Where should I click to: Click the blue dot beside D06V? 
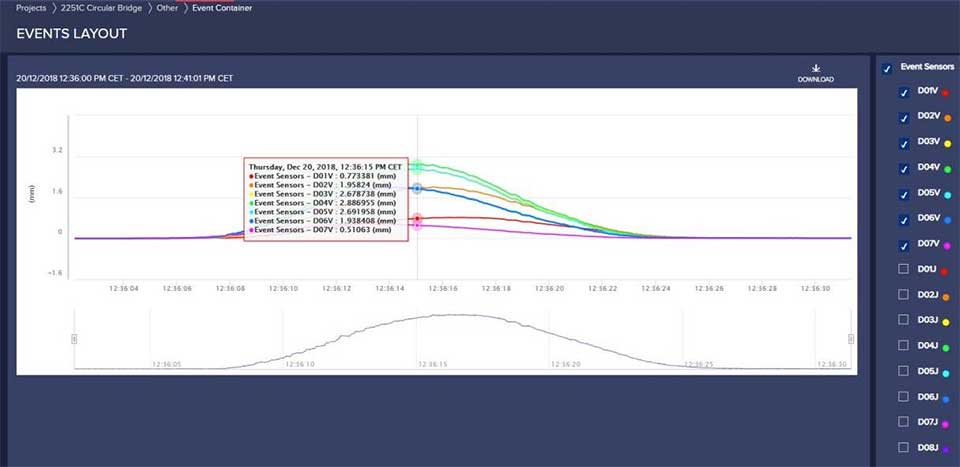coord(947,219)
